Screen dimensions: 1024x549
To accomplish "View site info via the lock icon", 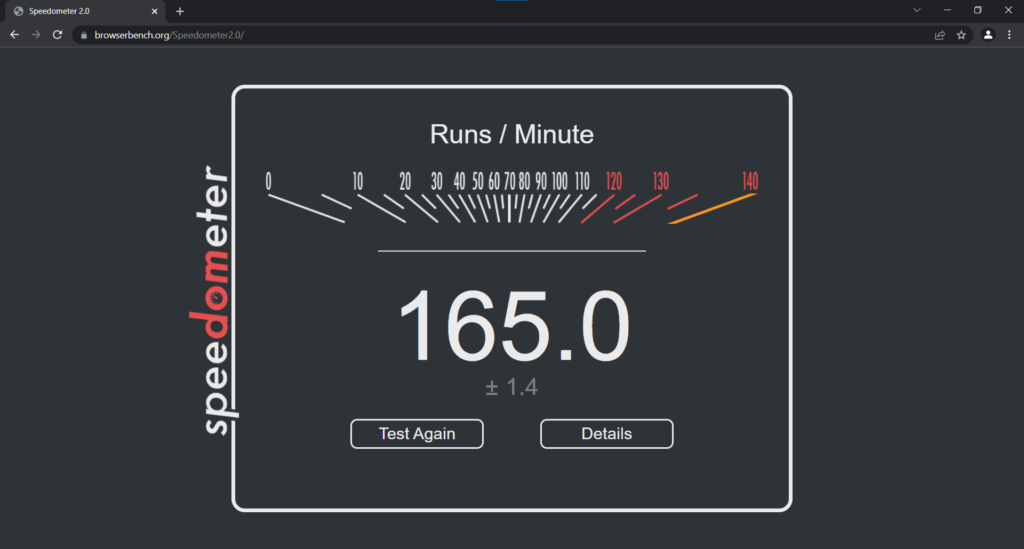I will point(84,35).
